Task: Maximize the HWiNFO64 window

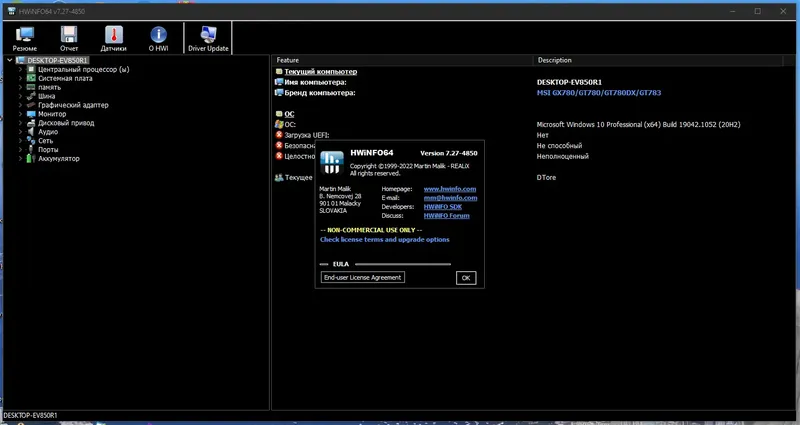Action: (758, 11)
